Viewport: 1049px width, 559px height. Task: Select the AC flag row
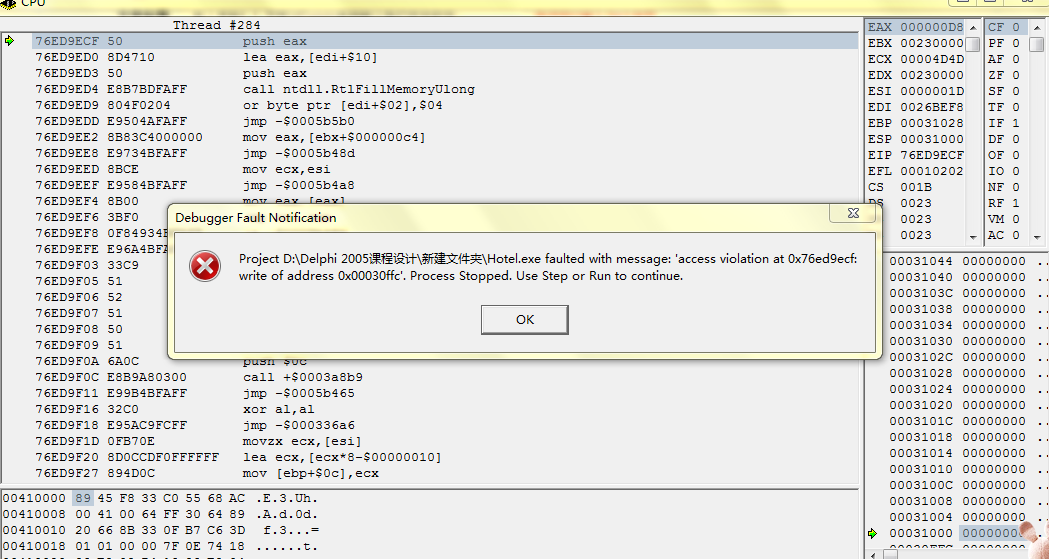1006,235
